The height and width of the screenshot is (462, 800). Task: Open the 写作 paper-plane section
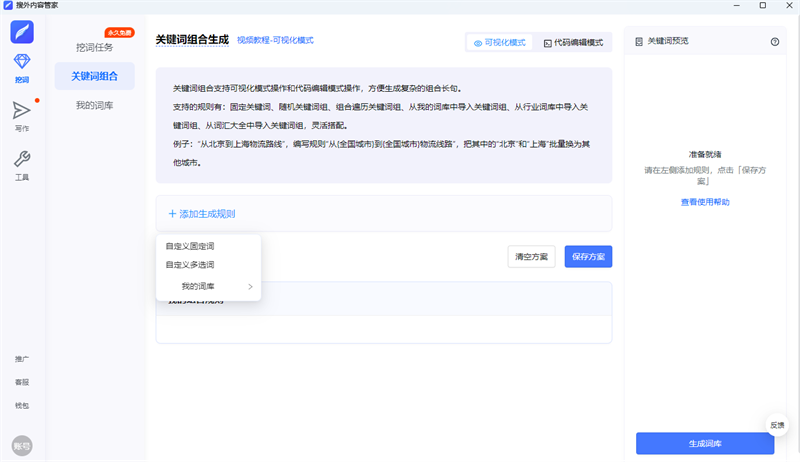(22, 116)
